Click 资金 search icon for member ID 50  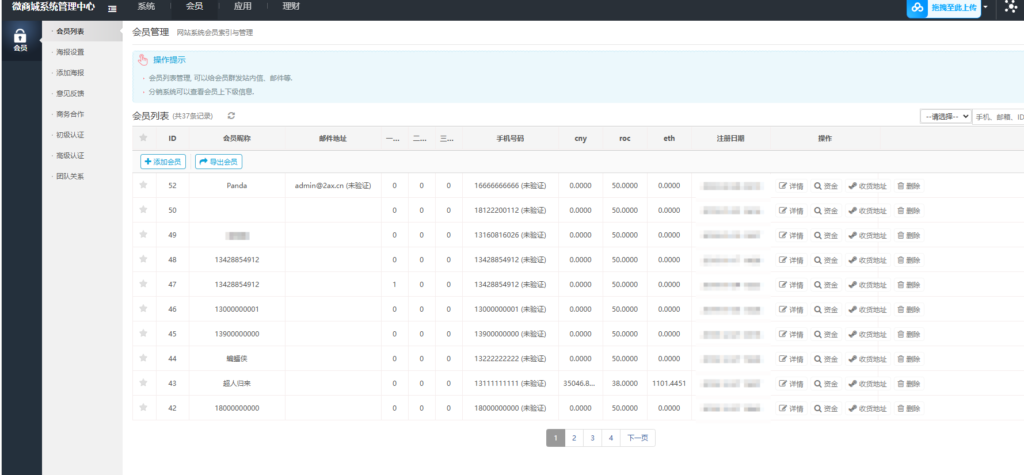[826, 210]
